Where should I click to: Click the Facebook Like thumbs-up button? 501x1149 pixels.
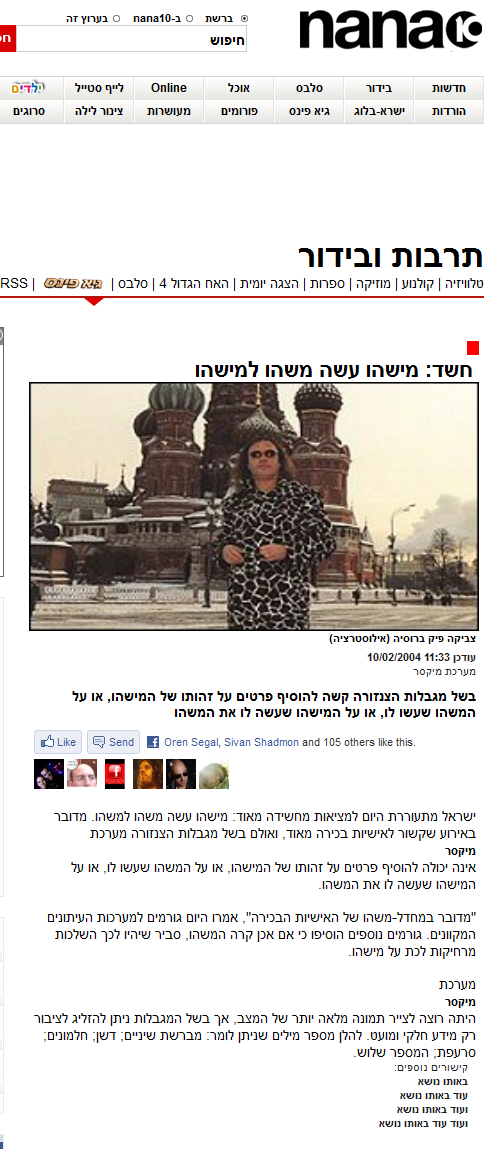(x=58, y=742)
